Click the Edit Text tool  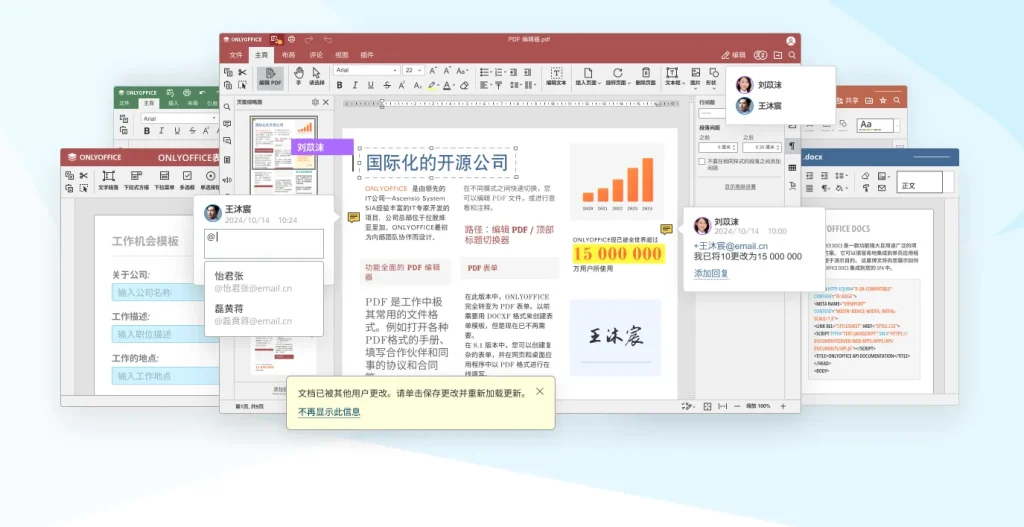pyautogui.click(x=556, y=76)
